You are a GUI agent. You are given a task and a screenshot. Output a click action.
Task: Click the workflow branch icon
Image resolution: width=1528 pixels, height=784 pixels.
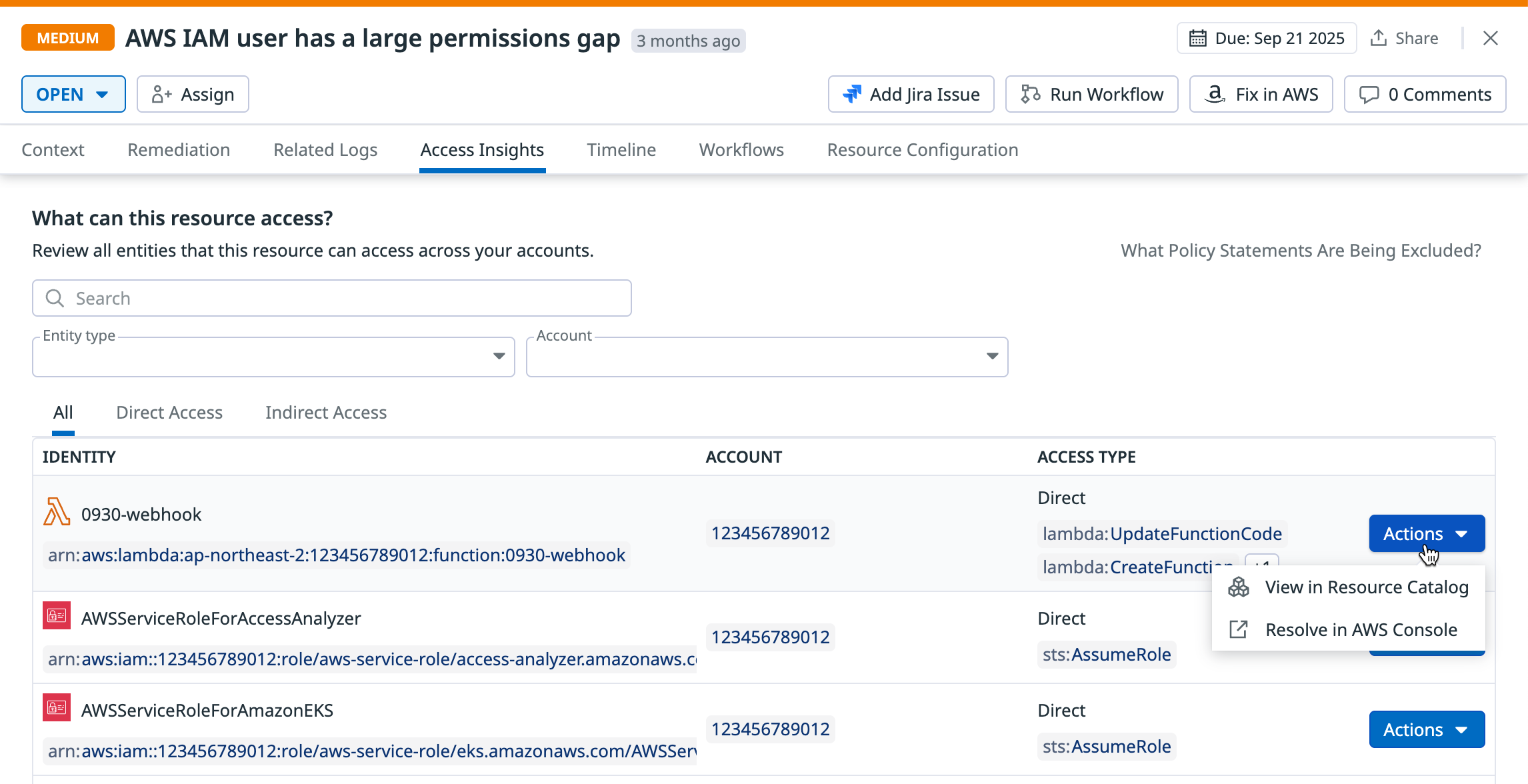click(1031, 94)
